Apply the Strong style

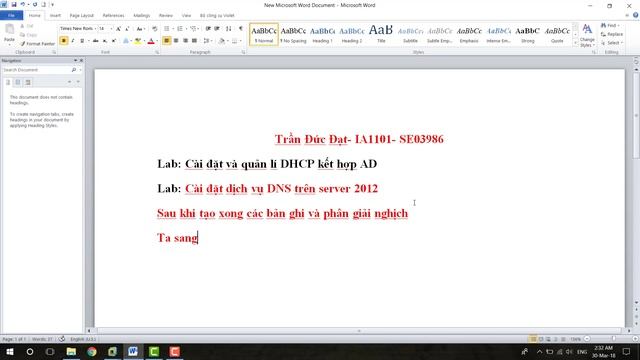tap(528, 34)
